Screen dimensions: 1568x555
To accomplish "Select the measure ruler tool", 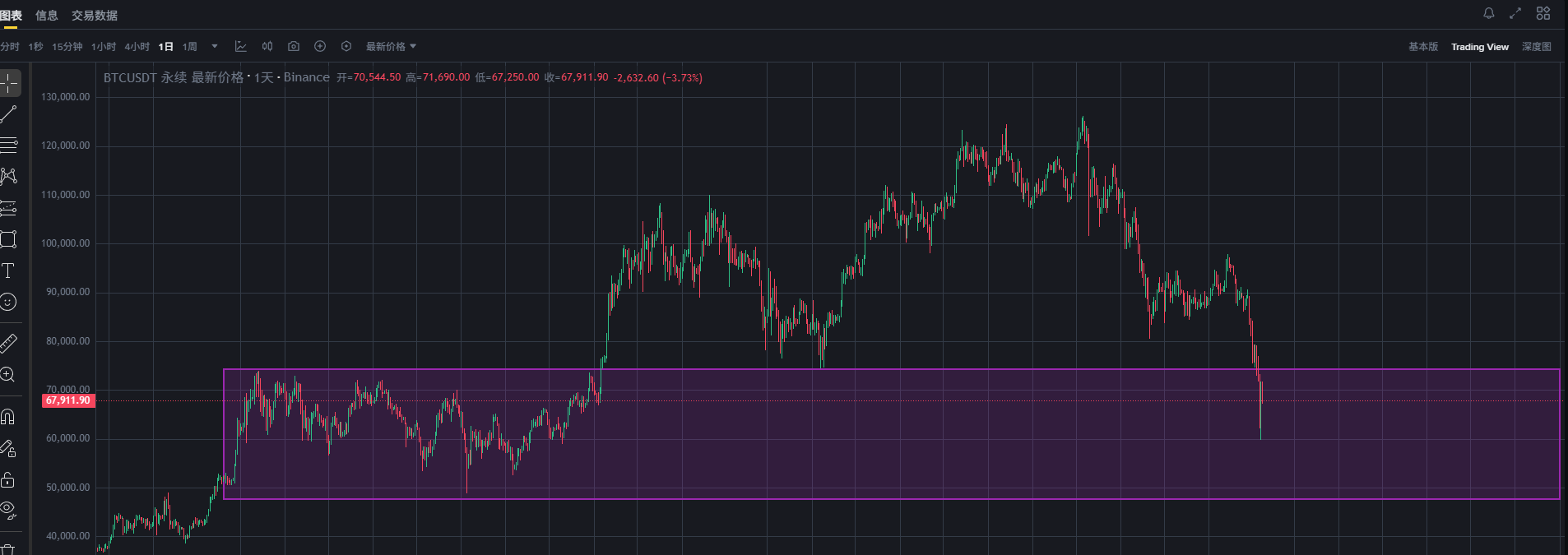I will pos(8,343).
